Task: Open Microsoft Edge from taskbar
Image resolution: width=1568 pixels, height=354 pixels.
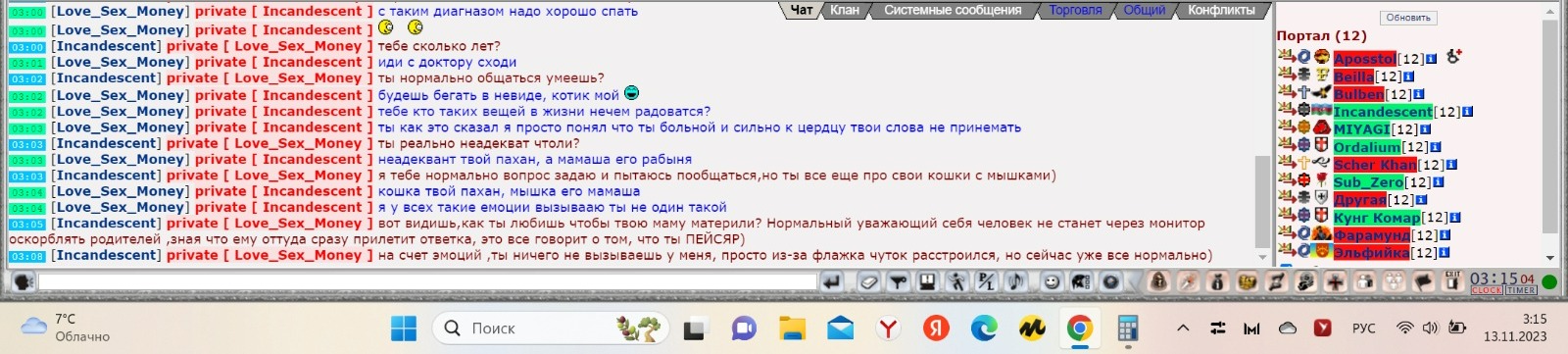Action: 983,328
